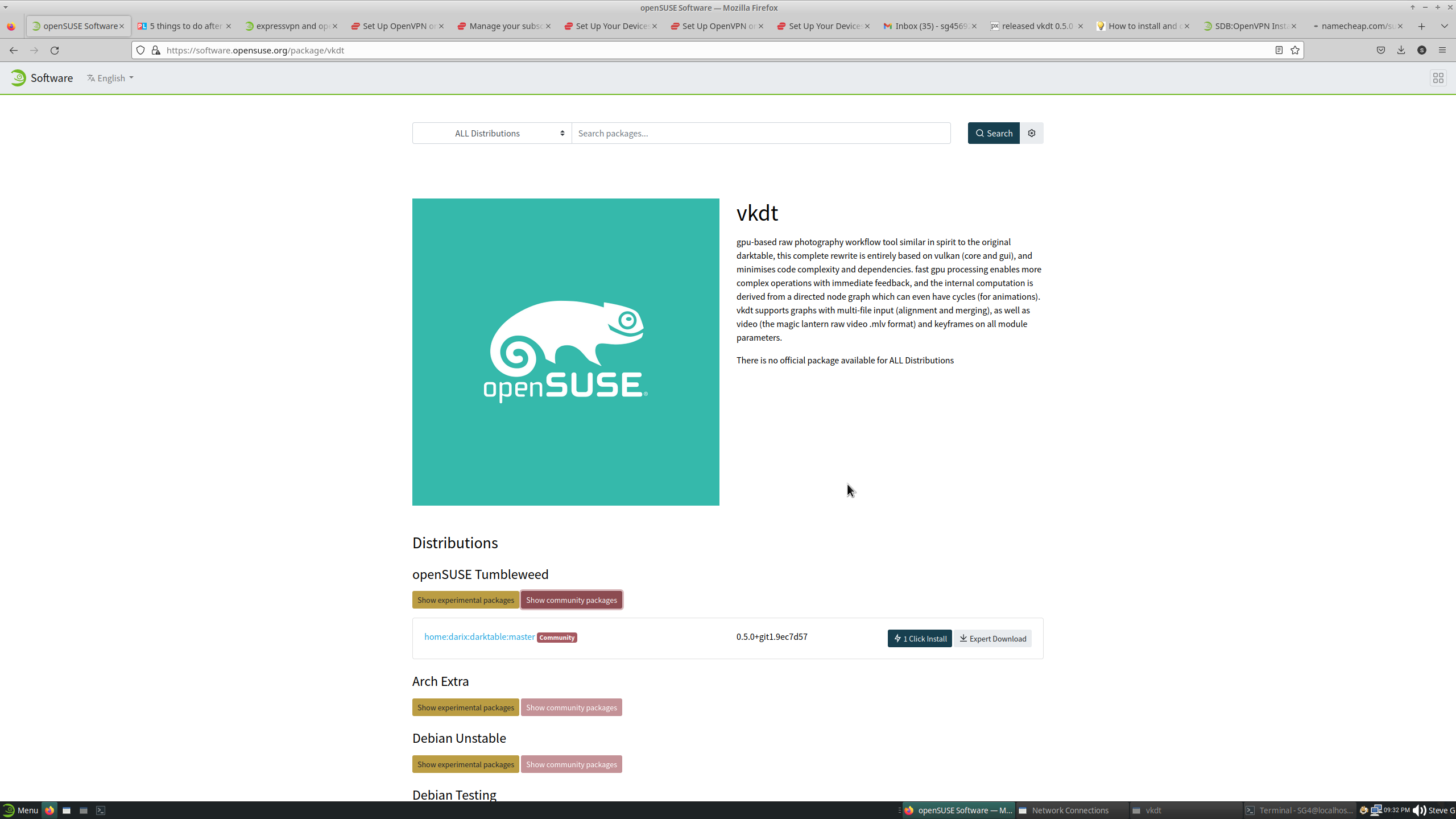Click the Community badge
The width and height of the screenshot is (1456, 819).
557,638
